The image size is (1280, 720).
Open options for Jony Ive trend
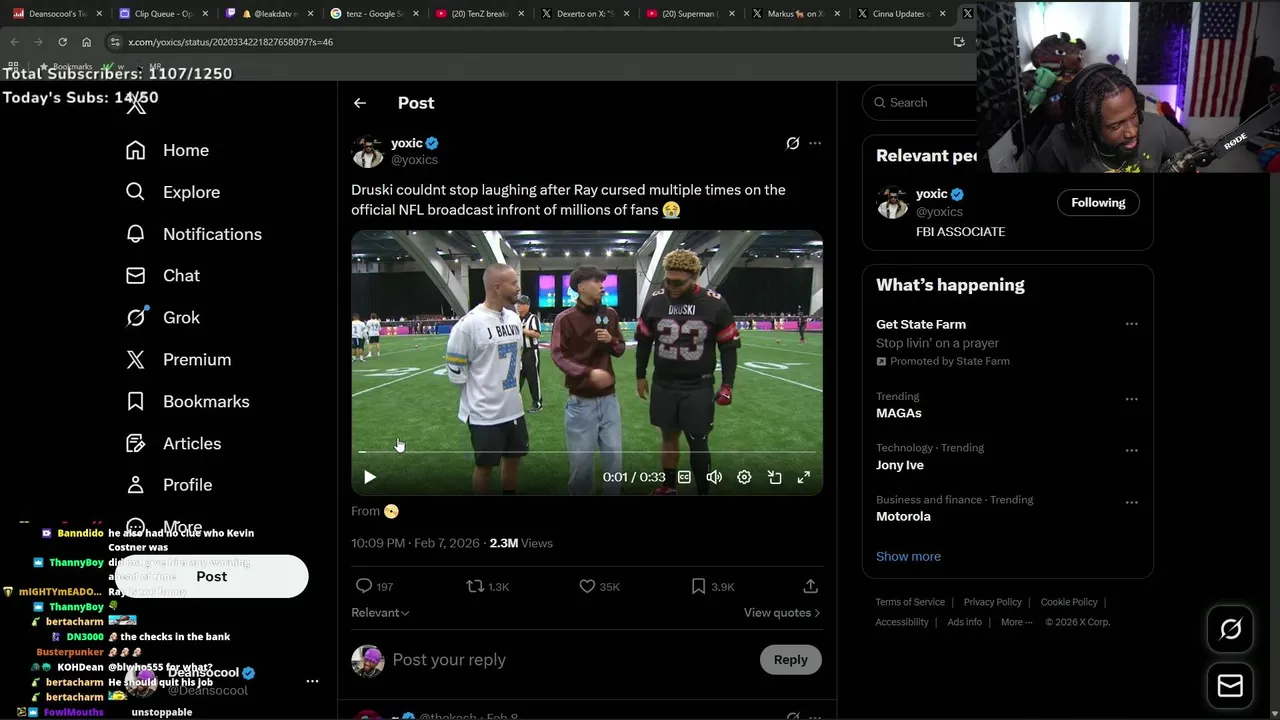[1131, 450]
